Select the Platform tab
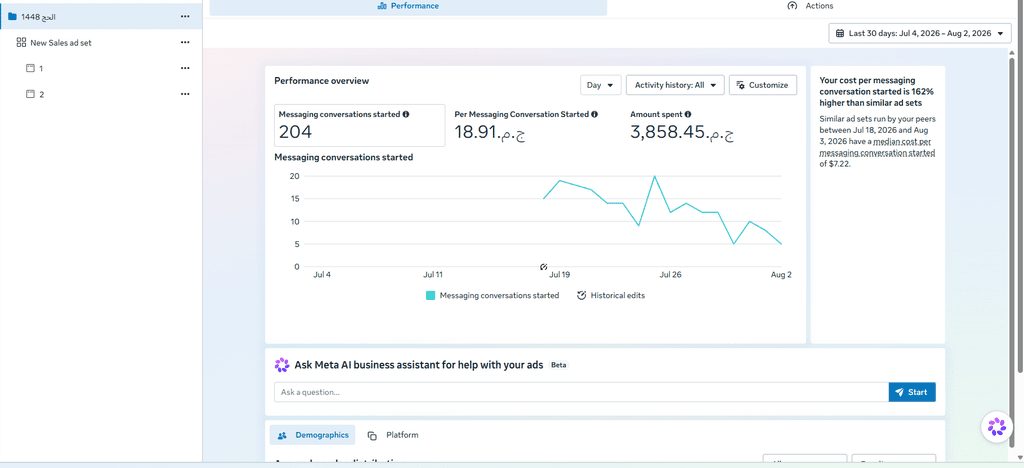 (392, 435)
